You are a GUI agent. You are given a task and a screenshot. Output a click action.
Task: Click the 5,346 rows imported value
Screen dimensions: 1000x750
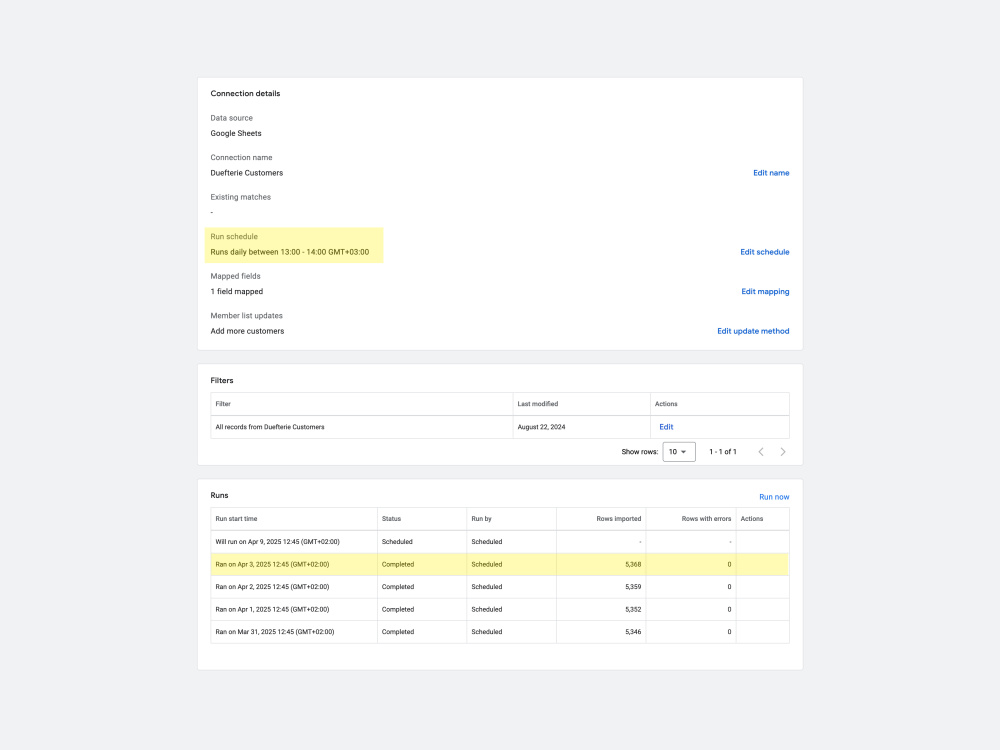(x=633, y=632)
